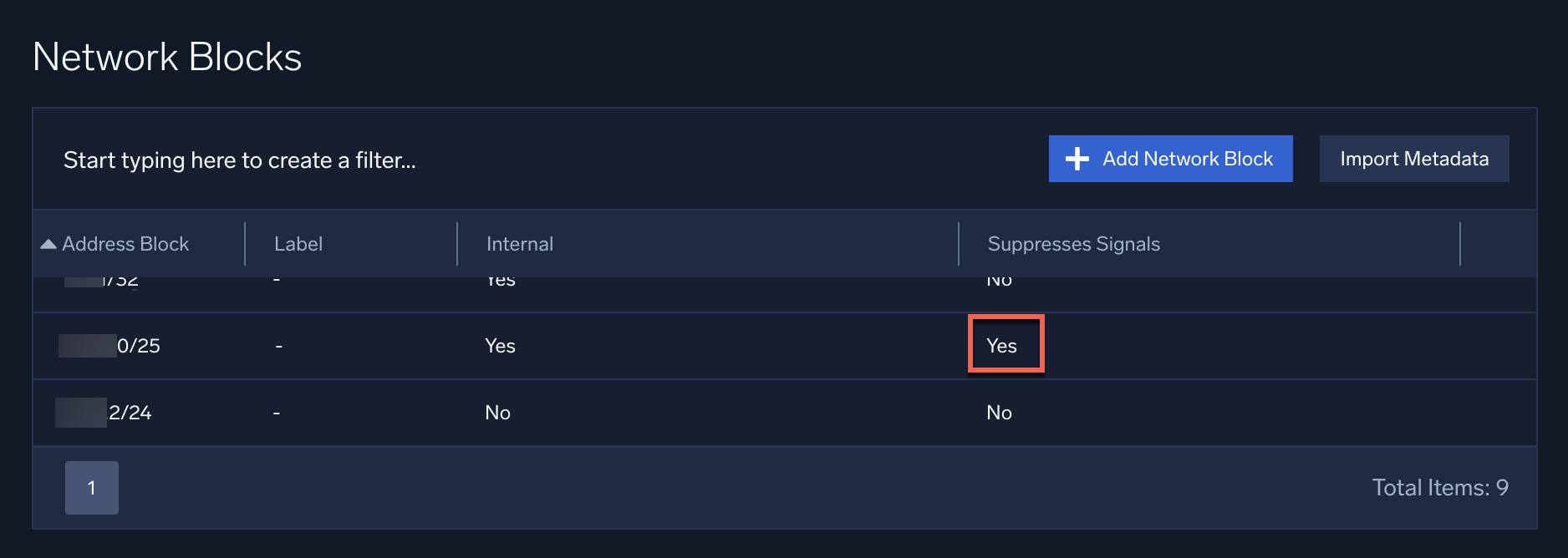Click the No value under Internal for 2/24
Screen dimensions: 1568x558
point(497,412)
